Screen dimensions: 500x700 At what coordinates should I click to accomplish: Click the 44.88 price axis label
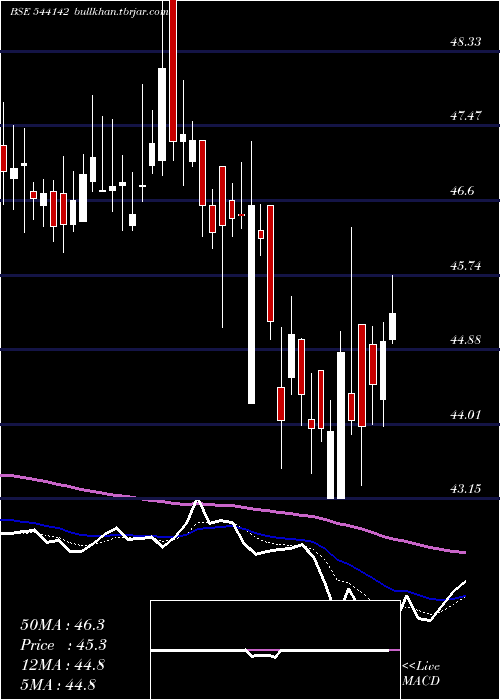(x=466, y=340)
